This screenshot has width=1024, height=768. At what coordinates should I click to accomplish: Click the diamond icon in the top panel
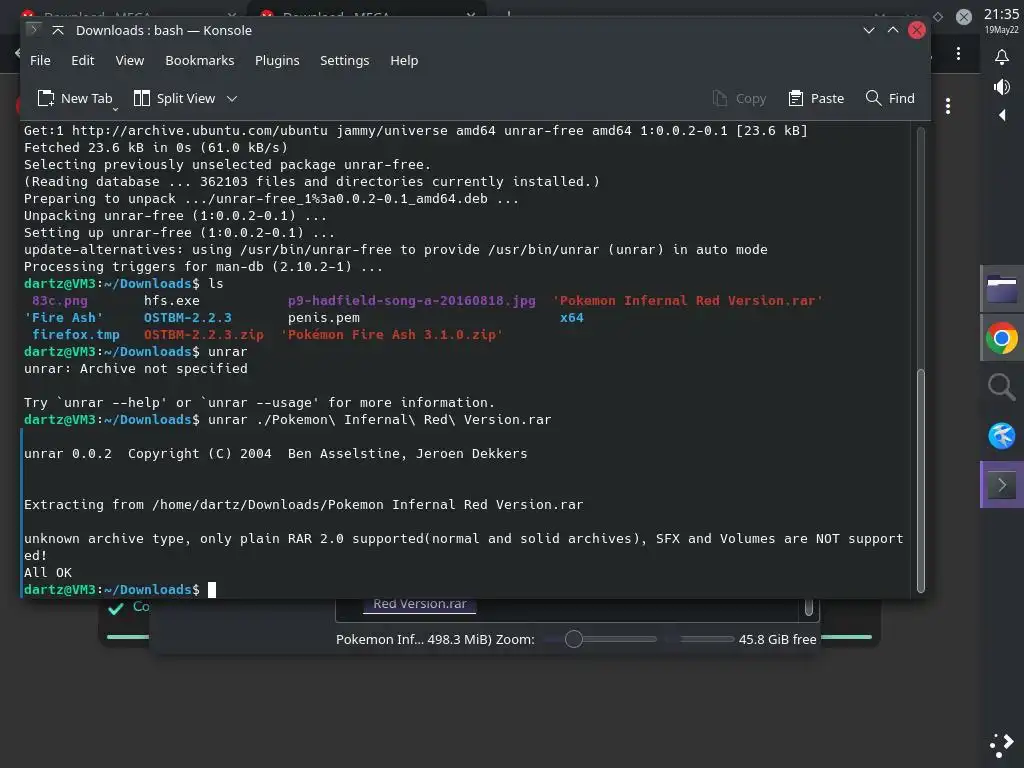click(938, 17)
